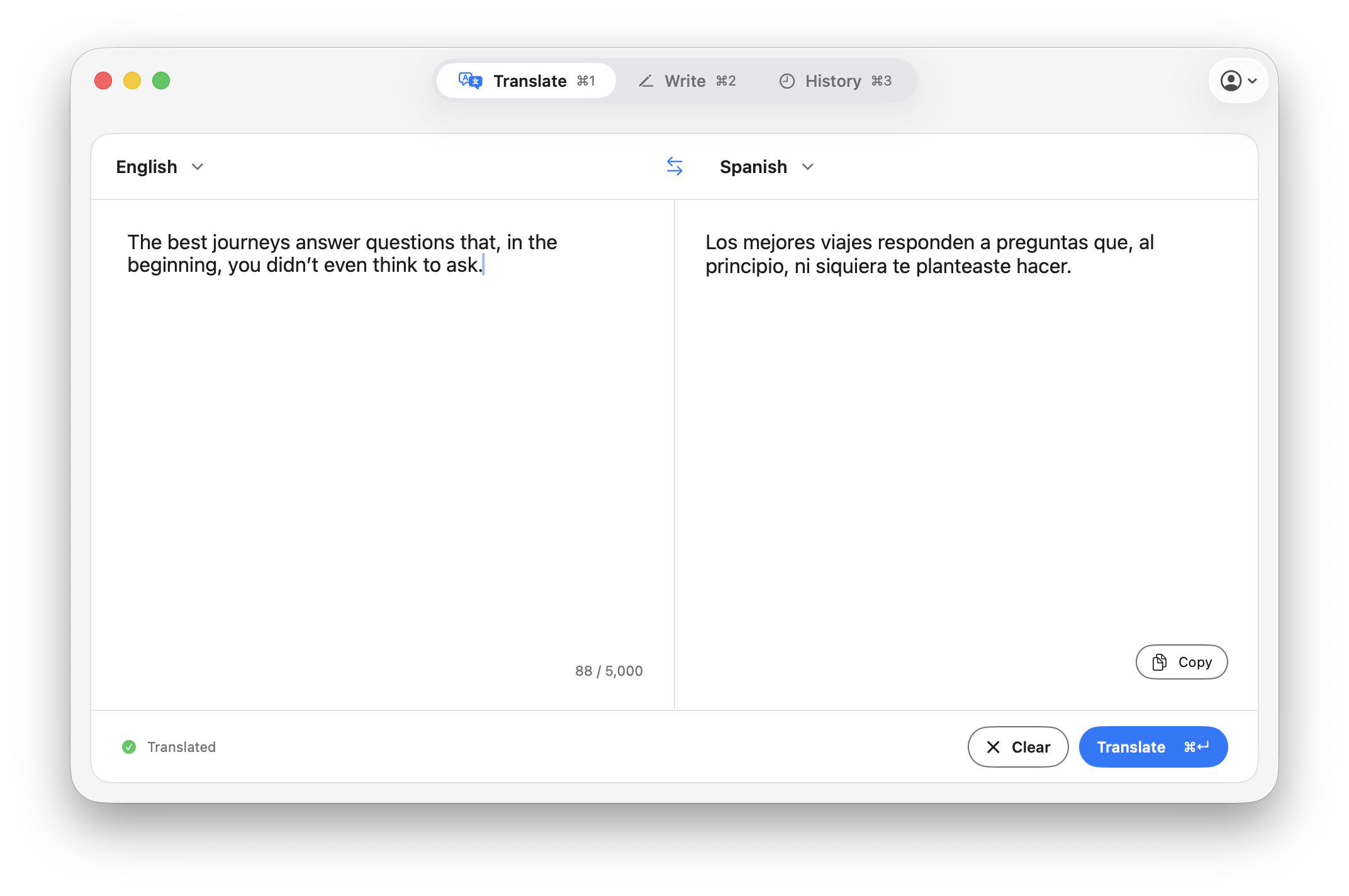Open the Spanish target language dropdown
Screen dimensions: 1349x896
point(767,167)
